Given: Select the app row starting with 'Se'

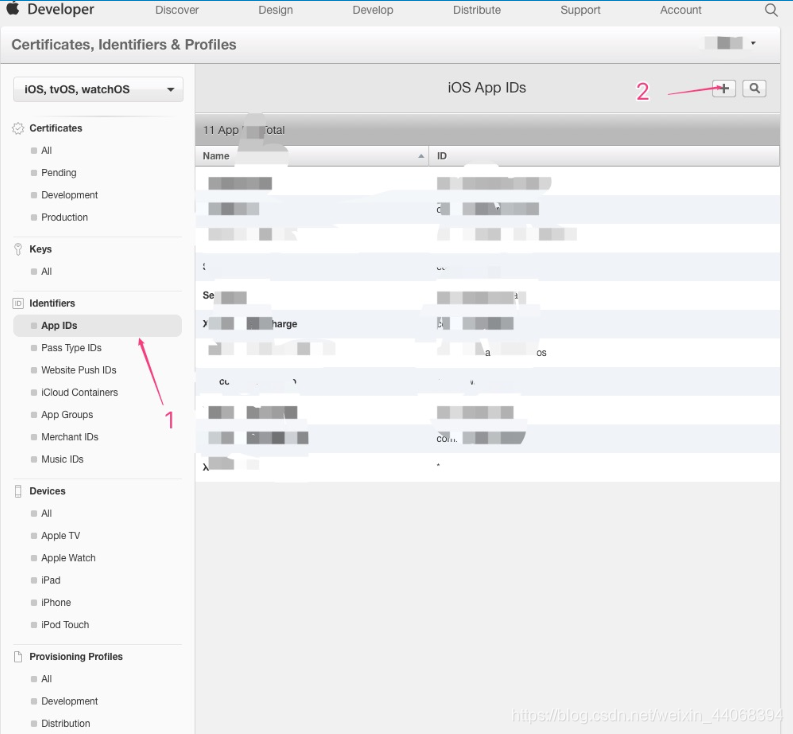Looking at the screenshot, I should pyautogui.click(x=488, y=296).
